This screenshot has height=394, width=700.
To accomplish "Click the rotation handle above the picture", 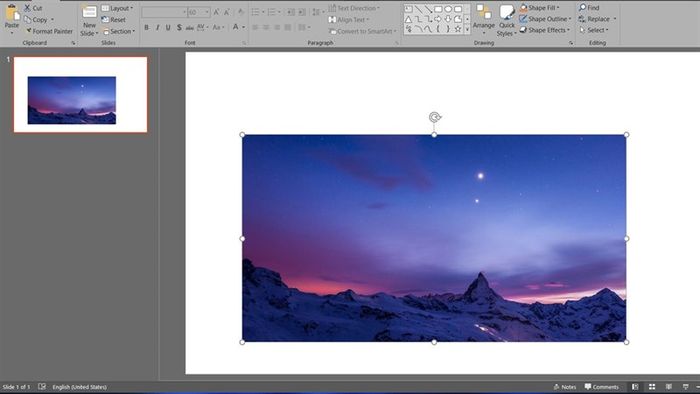I will click(434, 117).
